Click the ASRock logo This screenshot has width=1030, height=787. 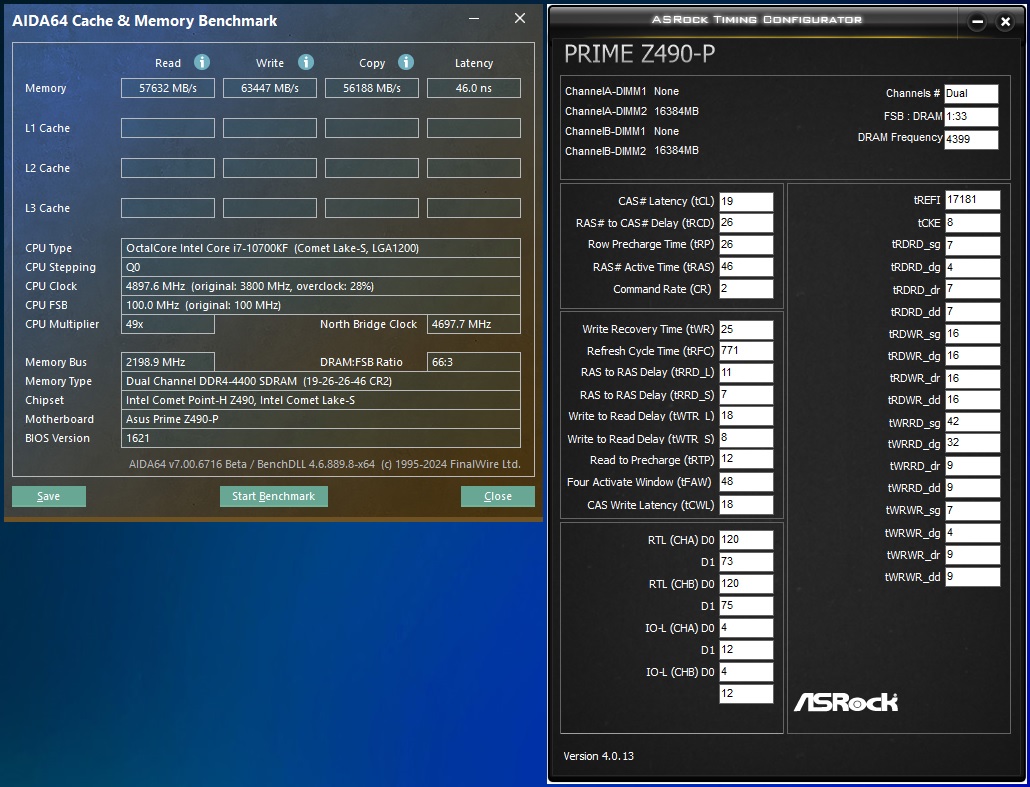(846, 702)
